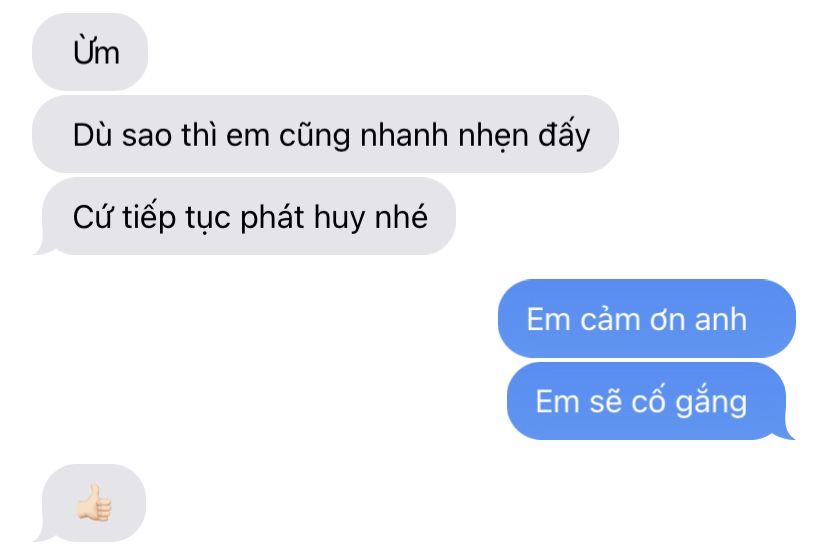Click the word 'nhanh' in the gray message

pyautogui.click(x=405, y=135)
